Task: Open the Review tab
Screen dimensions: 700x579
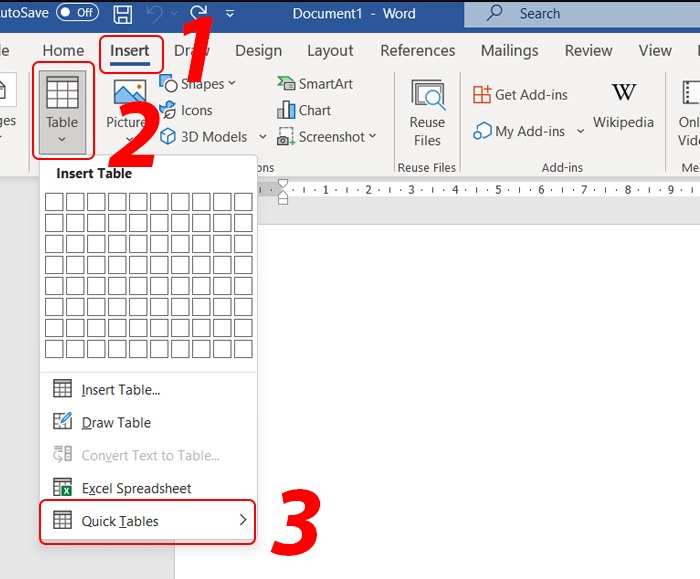Action: pyautogui.click(x=588, y=50)
